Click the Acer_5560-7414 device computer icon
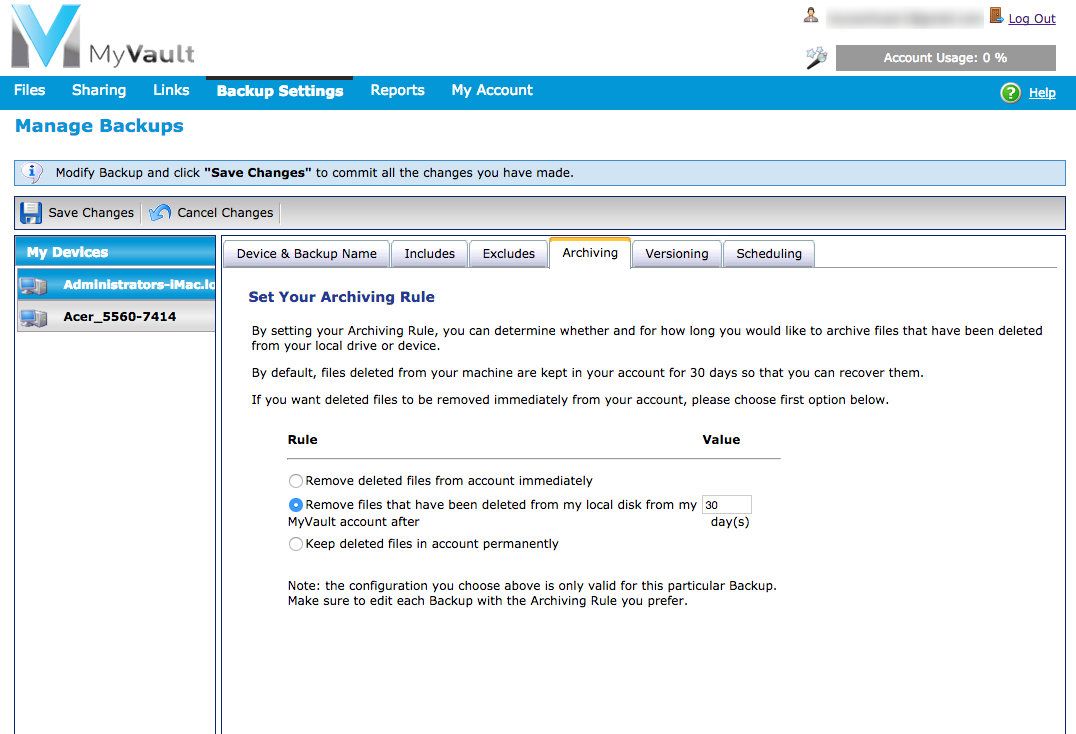1076x734 pixels. click(34, 317)
